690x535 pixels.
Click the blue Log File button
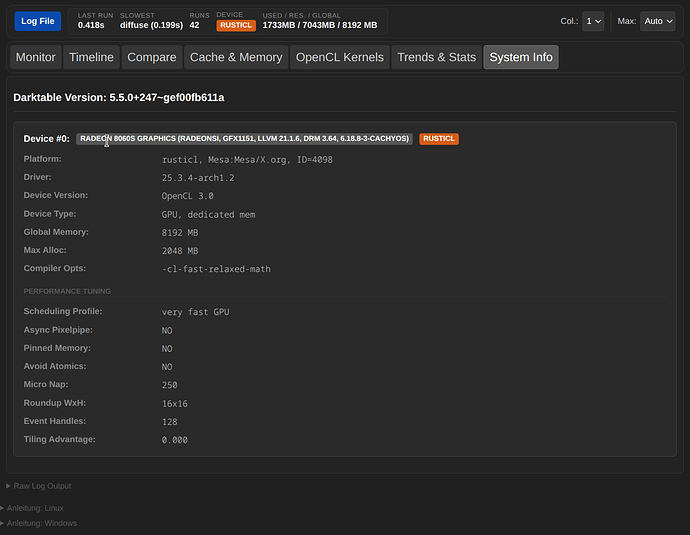tap(37, 21)
